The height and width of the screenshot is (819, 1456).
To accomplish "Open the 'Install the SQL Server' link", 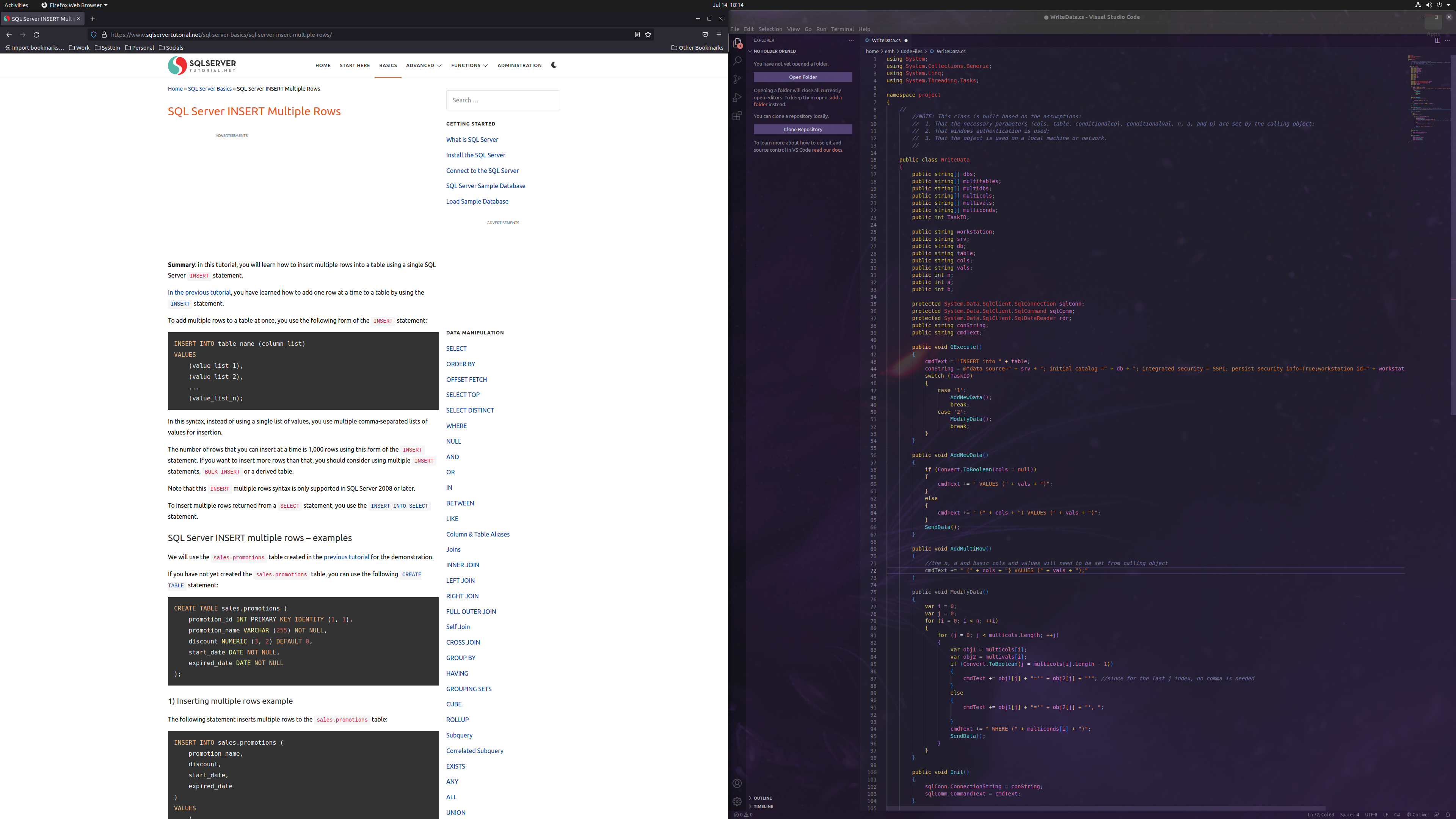I will pyautogui.click(x=475, y=155).
